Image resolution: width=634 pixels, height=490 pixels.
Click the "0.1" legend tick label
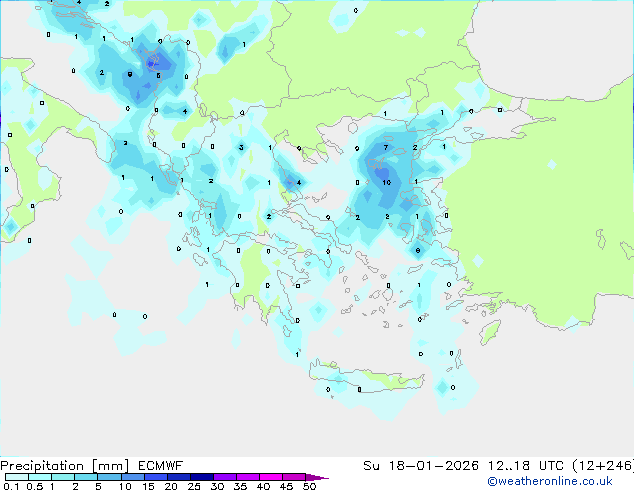(11, 486)
